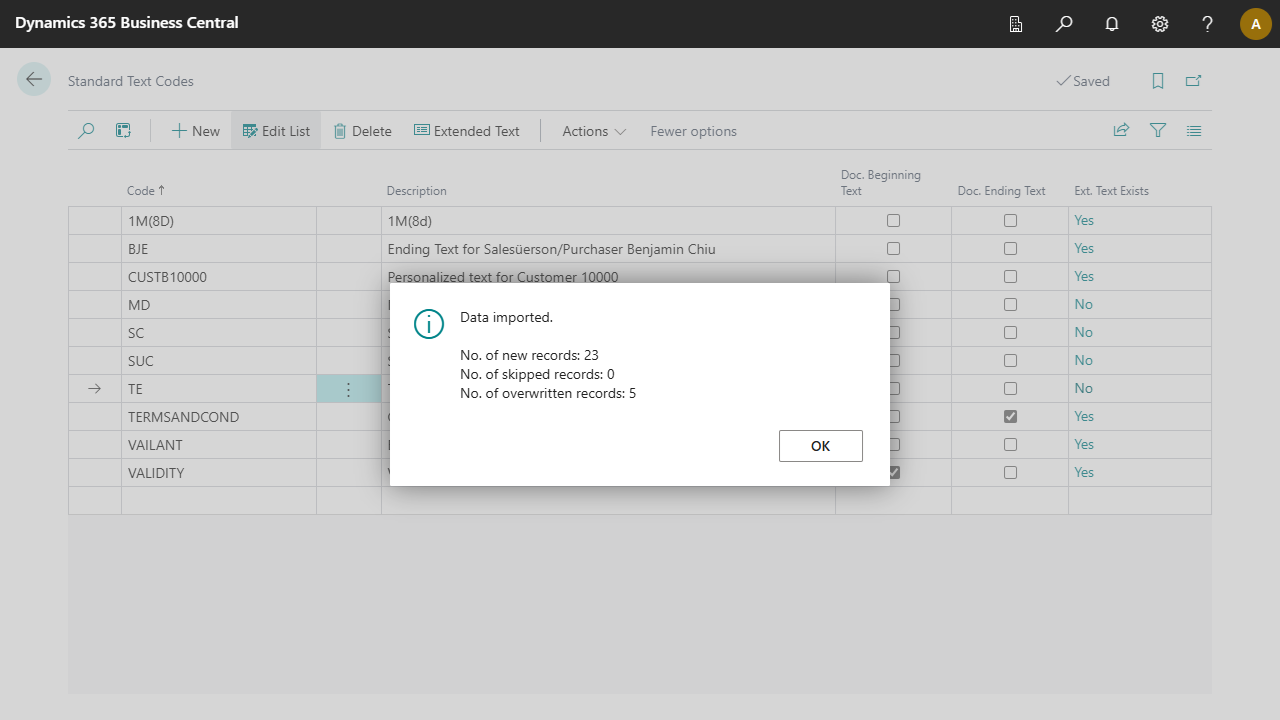
Task: Click the user account avatar
Action: (1255, 24)
